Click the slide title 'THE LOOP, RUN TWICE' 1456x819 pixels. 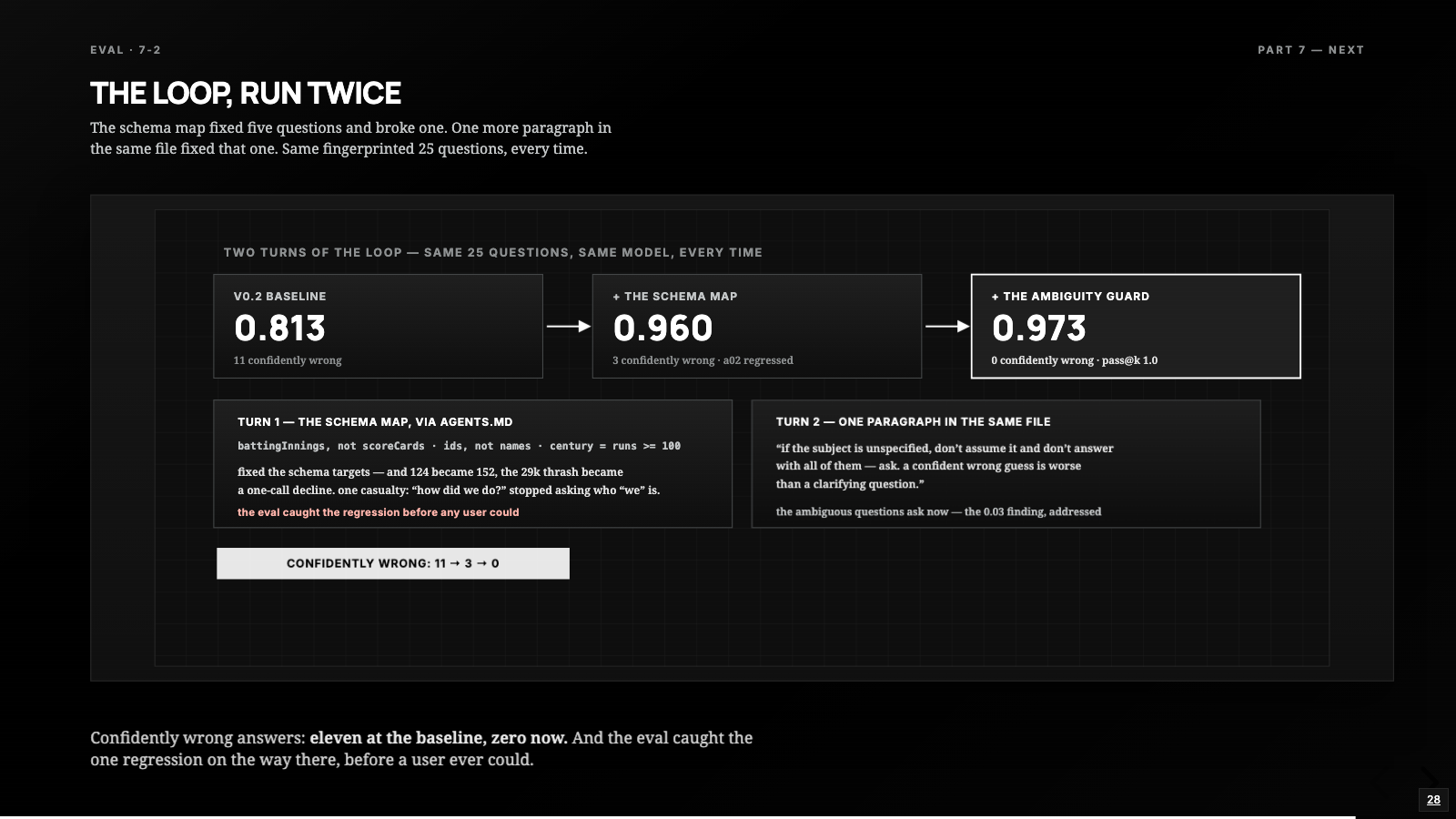tap(246, 93)
